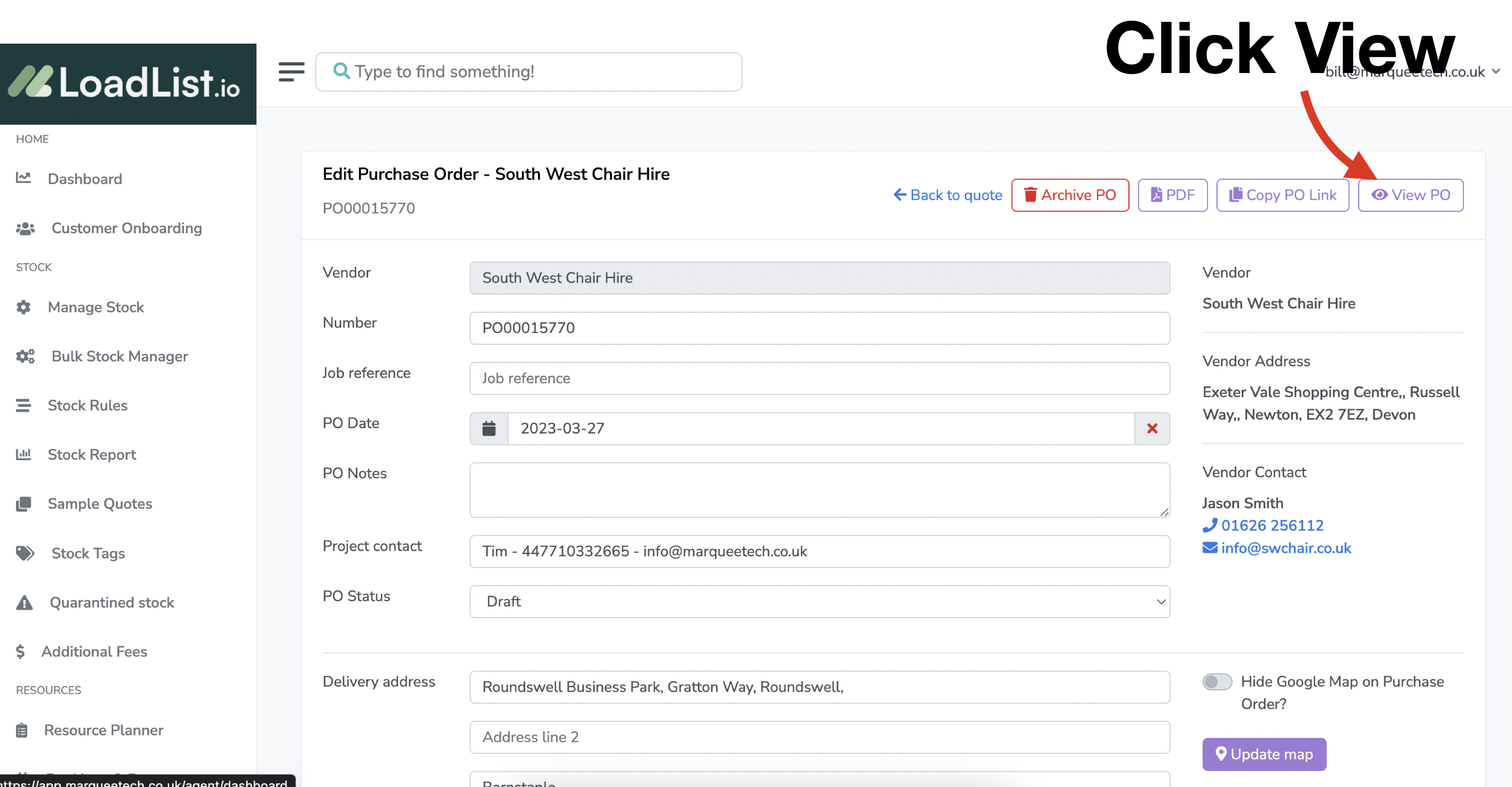
Task: Expand the user account dropdown arrow
Action: pyautogui.click(x=1496, y=72)
